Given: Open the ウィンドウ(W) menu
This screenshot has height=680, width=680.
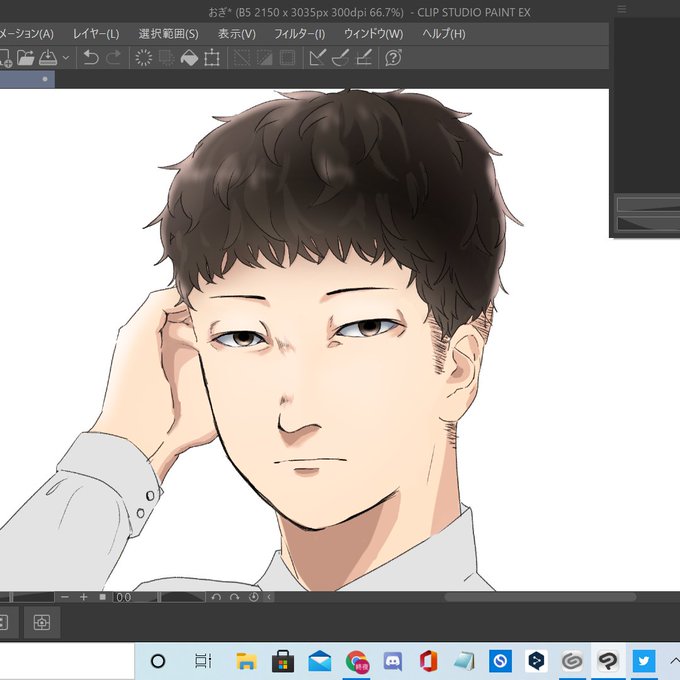Looking at the screenshot, I should point(373,34).
